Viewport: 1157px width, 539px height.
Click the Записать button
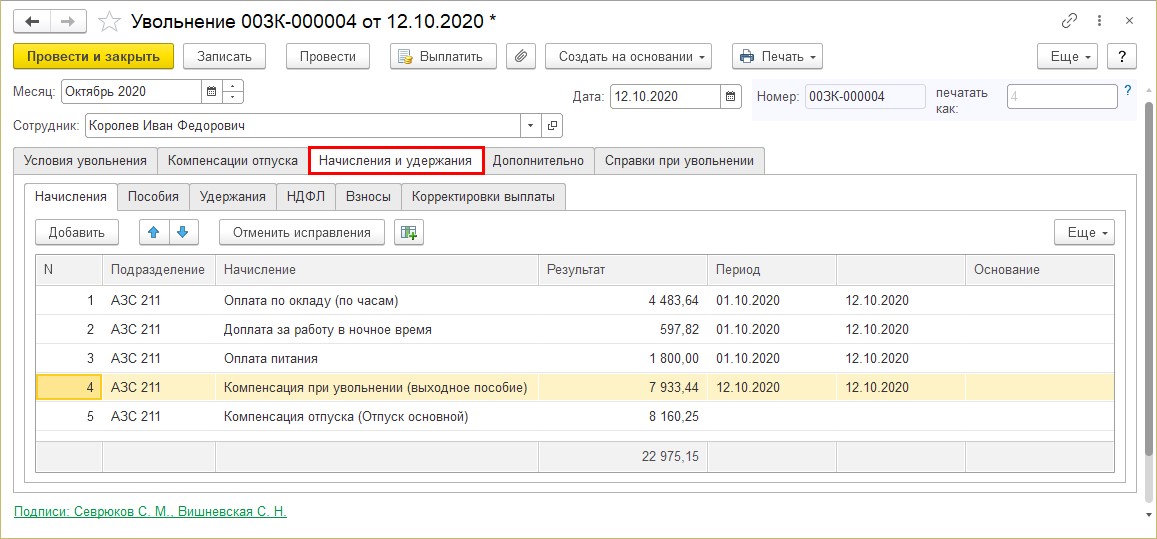[x=225, y=56]
